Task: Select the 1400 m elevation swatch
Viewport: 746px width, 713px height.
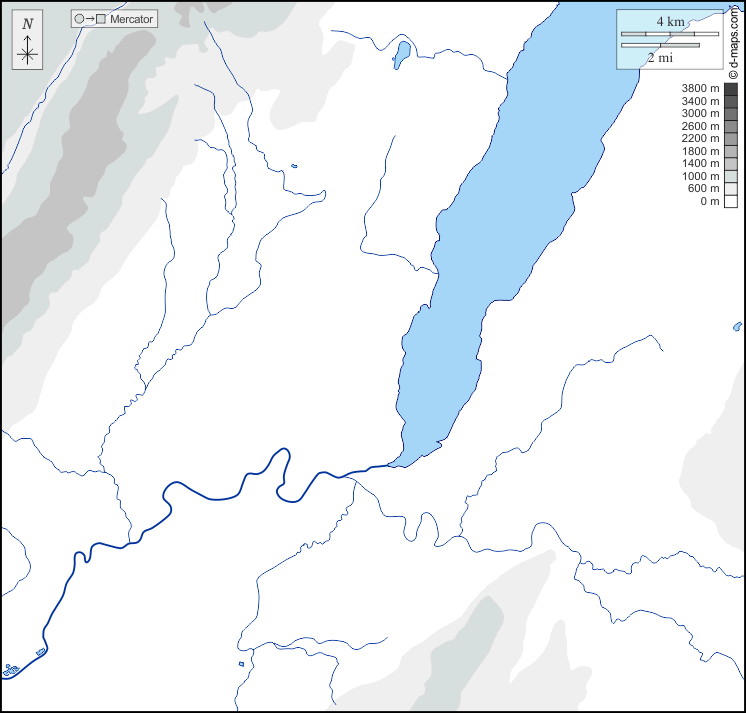Action: 731,163
